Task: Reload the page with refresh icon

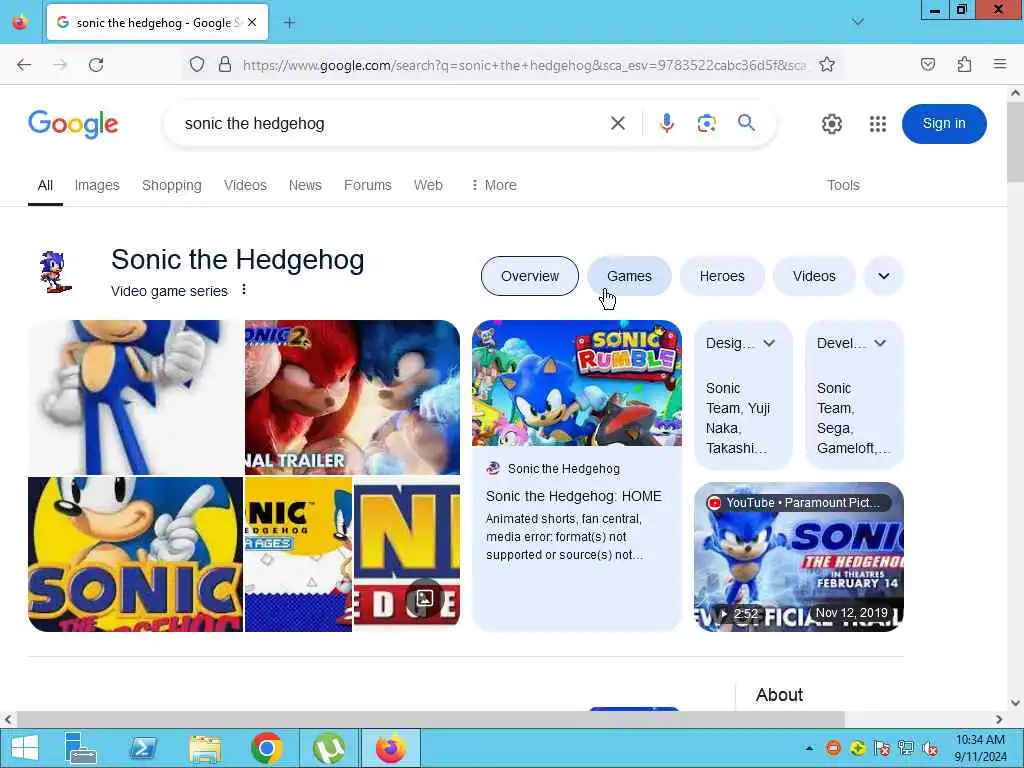Action: pos(96,65)
